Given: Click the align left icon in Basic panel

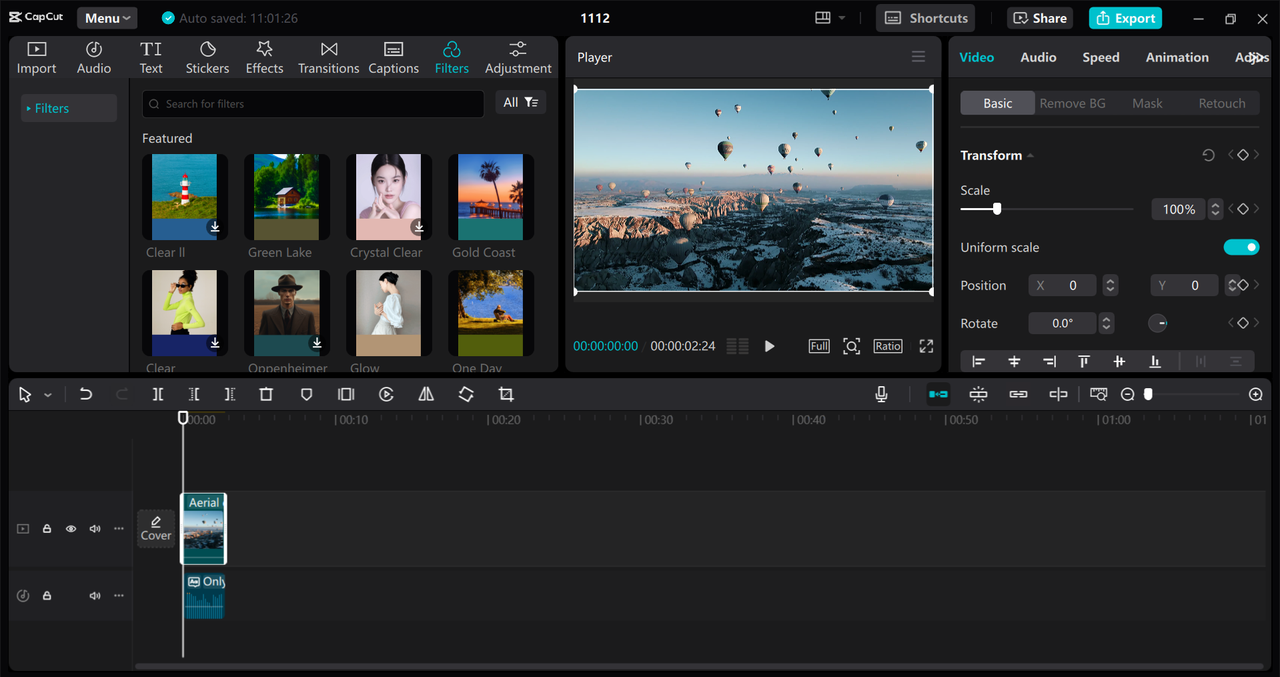Looking at the screenshot, I should point(978,361).
